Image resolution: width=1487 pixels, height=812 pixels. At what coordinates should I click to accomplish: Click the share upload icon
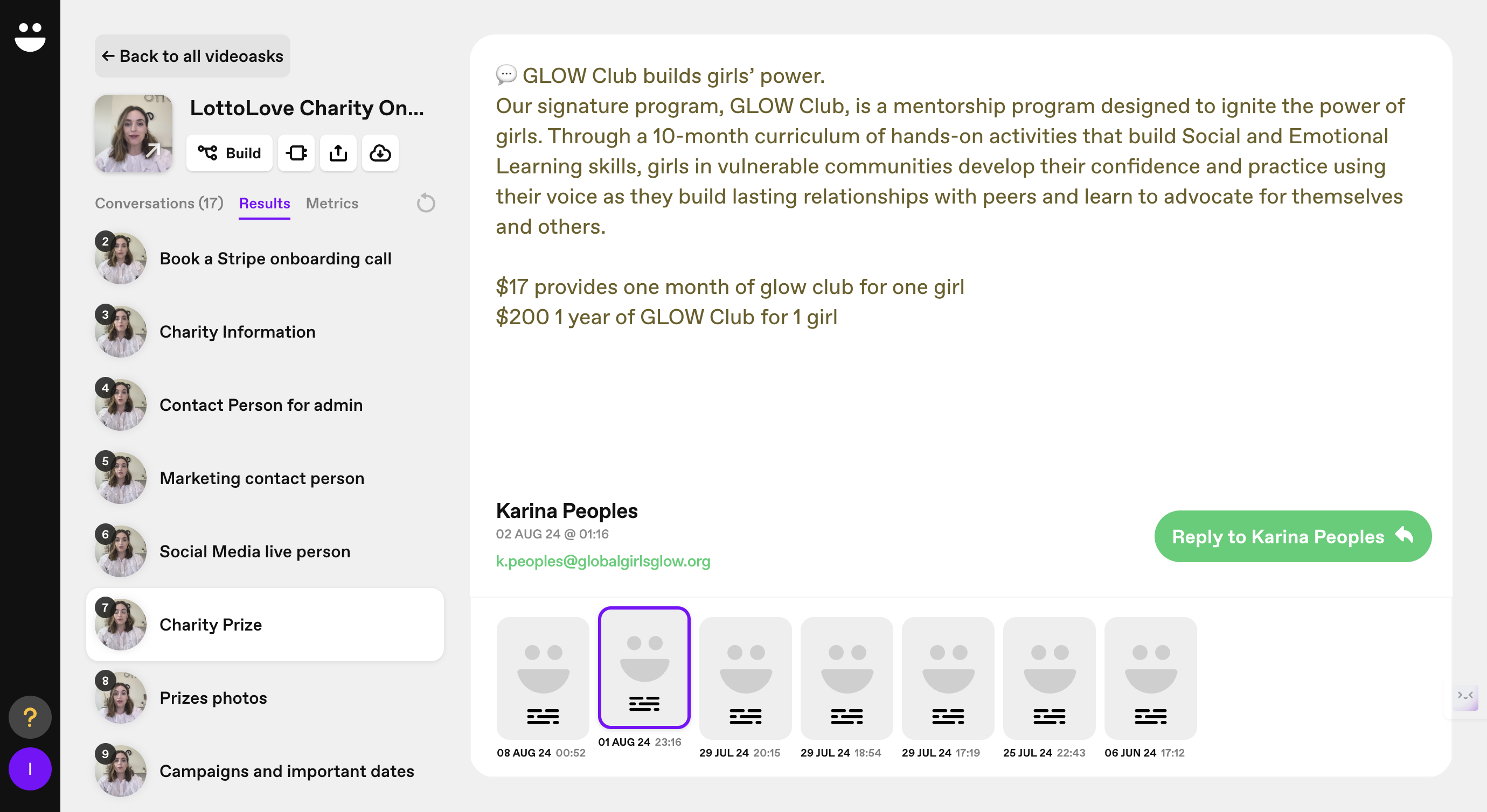[338, 153]
